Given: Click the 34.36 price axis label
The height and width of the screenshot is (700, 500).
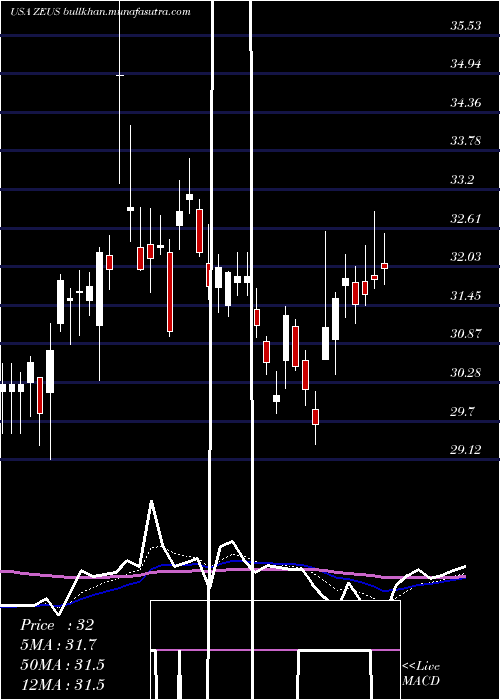Looking at the screenshot, I should pos(466,103).
